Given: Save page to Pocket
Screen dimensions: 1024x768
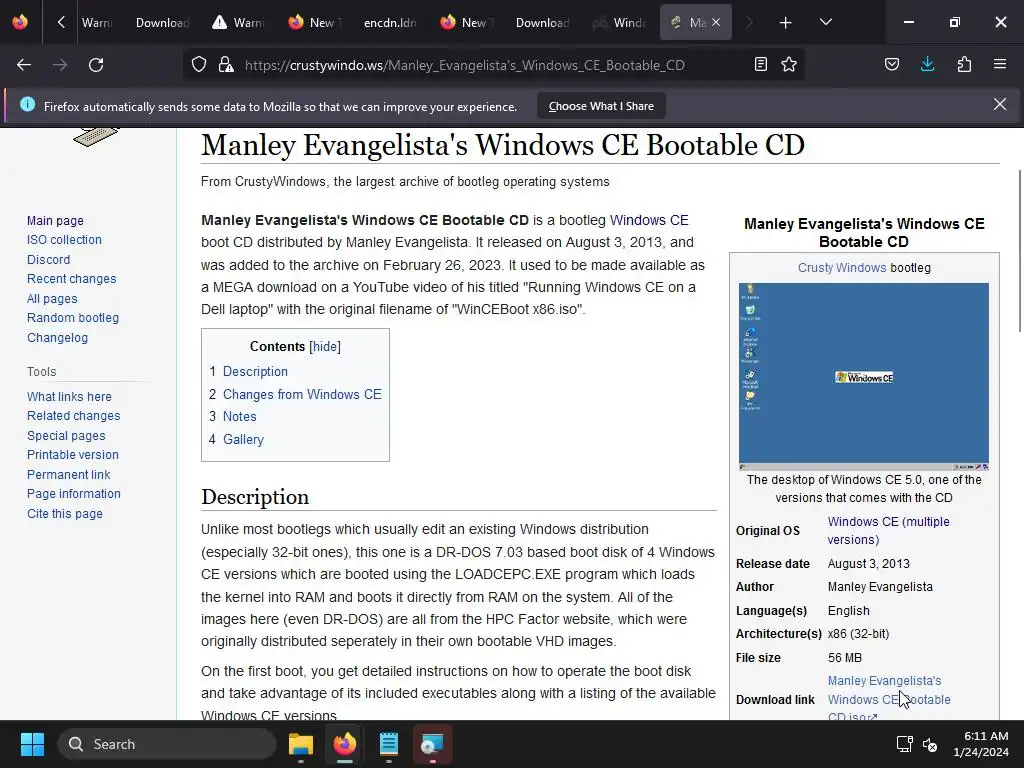Looking at the screenshot, I should [x=892, y=65].
